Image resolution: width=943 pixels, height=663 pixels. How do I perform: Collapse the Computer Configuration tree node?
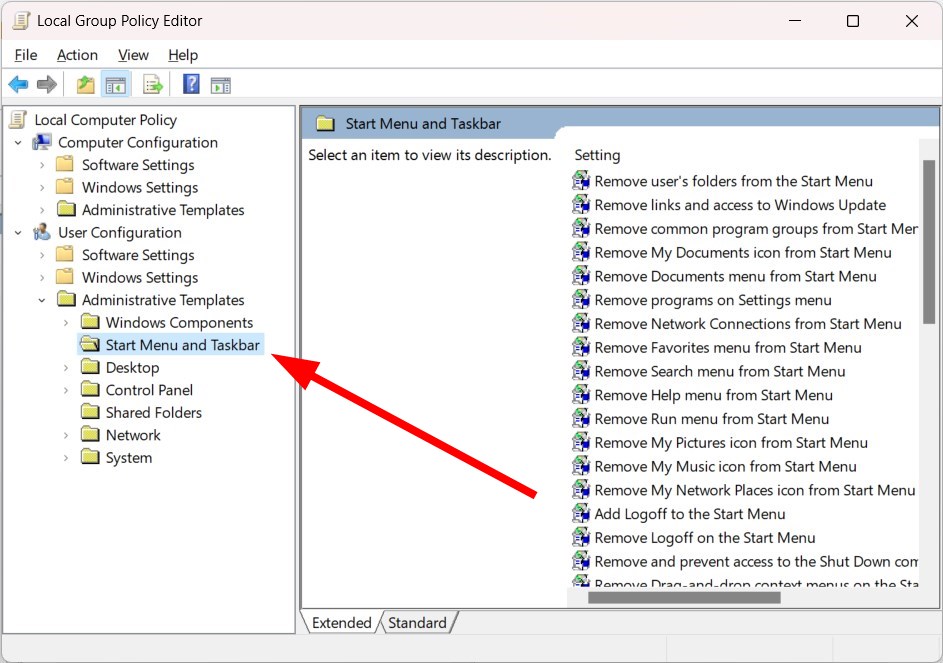18,143
